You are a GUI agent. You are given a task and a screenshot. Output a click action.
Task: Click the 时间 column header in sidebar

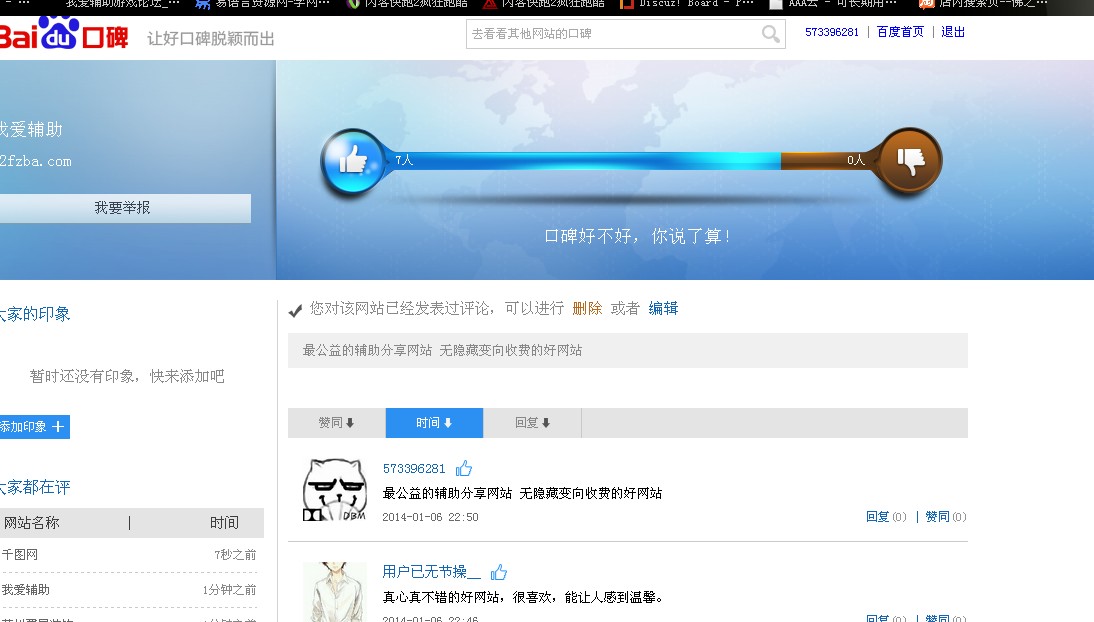coord(224,523)
